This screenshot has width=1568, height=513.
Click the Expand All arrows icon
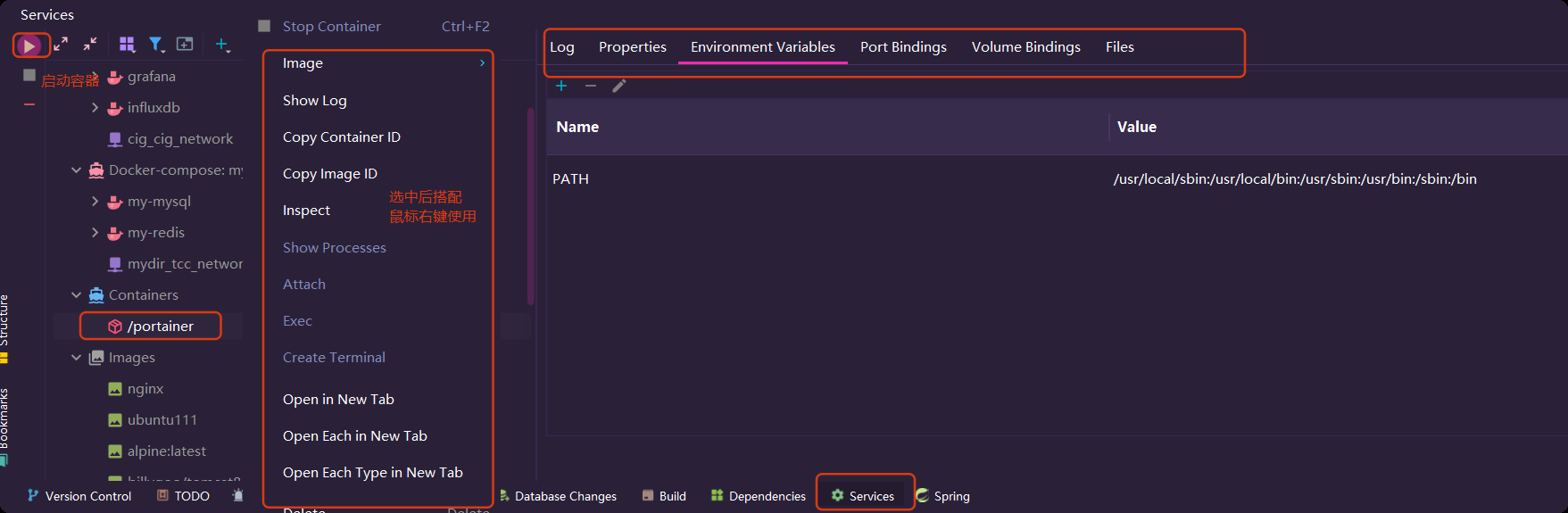point(61,44)
